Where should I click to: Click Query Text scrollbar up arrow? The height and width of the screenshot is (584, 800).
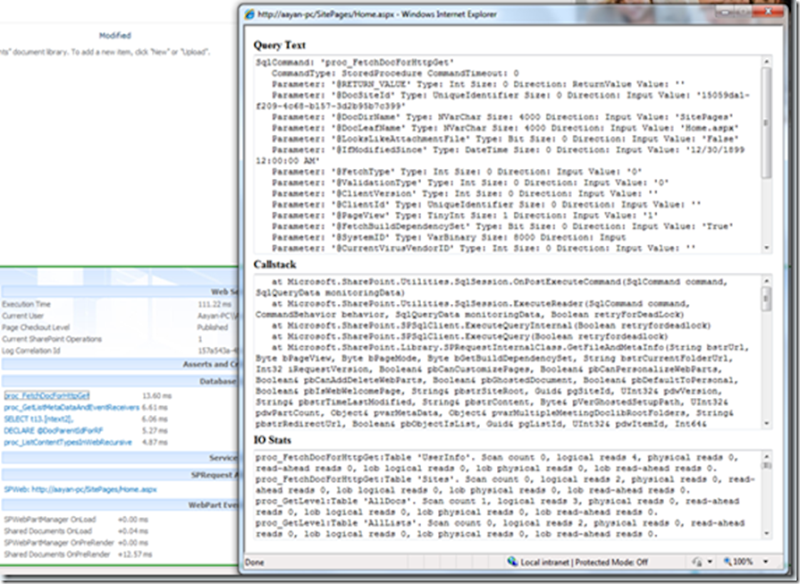pyautogui.click(x=766, y=61)
